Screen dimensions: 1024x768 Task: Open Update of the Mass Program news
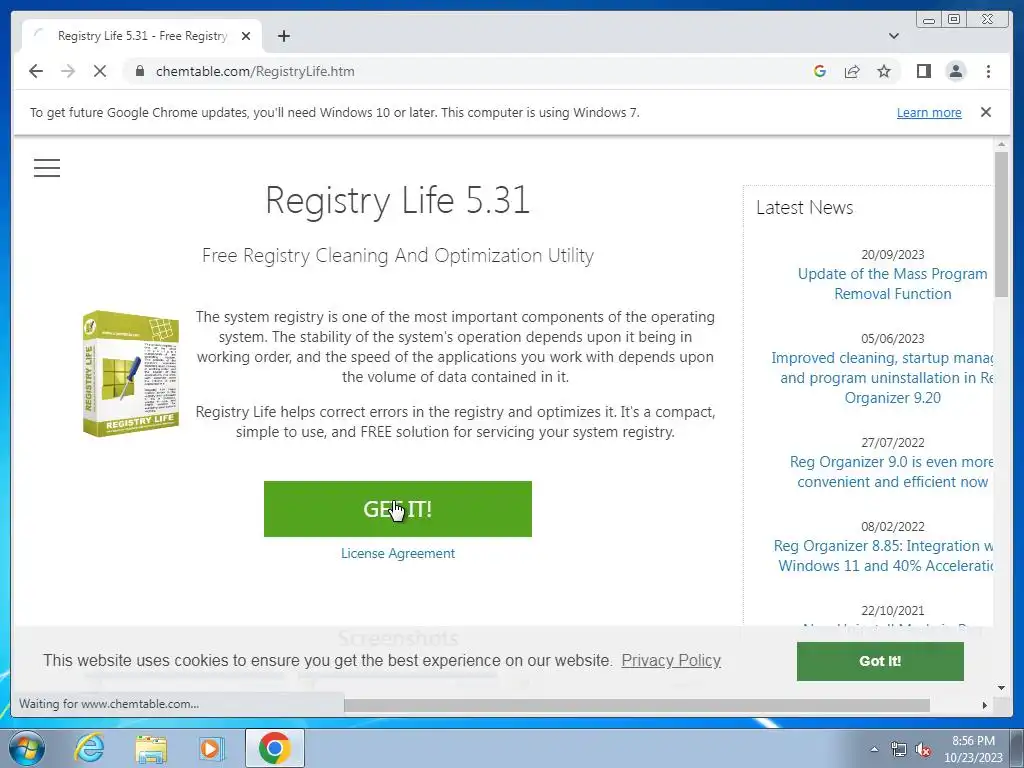(892, 283)
